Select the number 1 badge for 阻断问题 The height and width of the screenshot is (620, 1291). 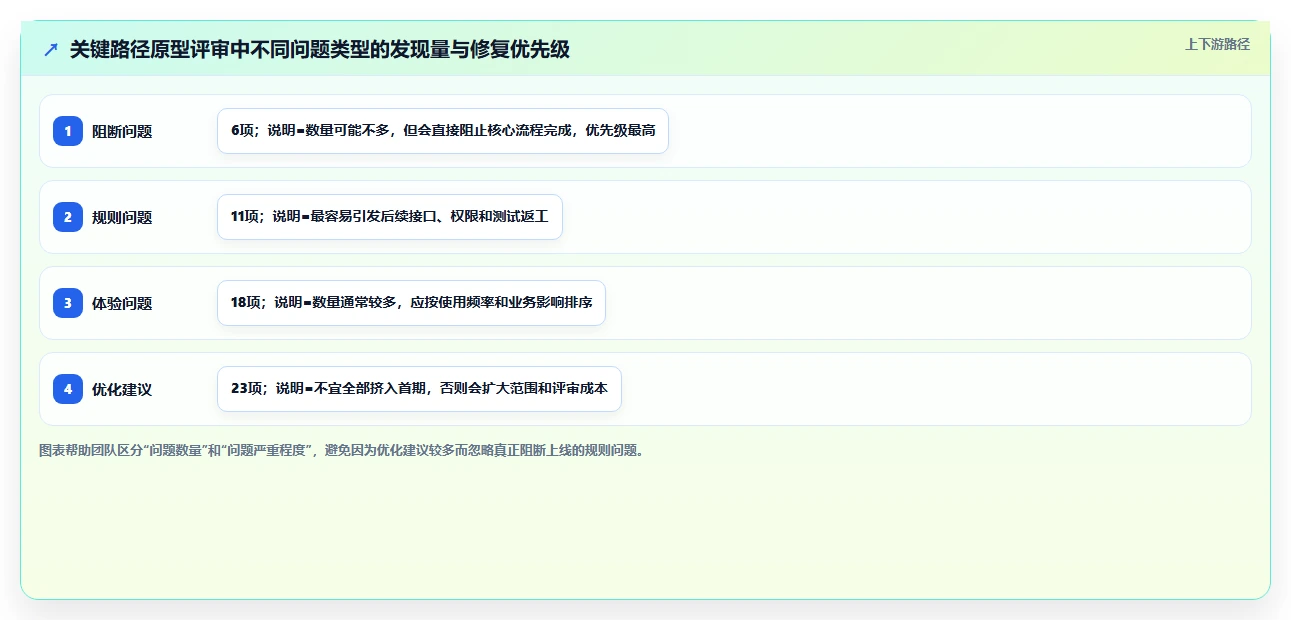coord(68,131)
